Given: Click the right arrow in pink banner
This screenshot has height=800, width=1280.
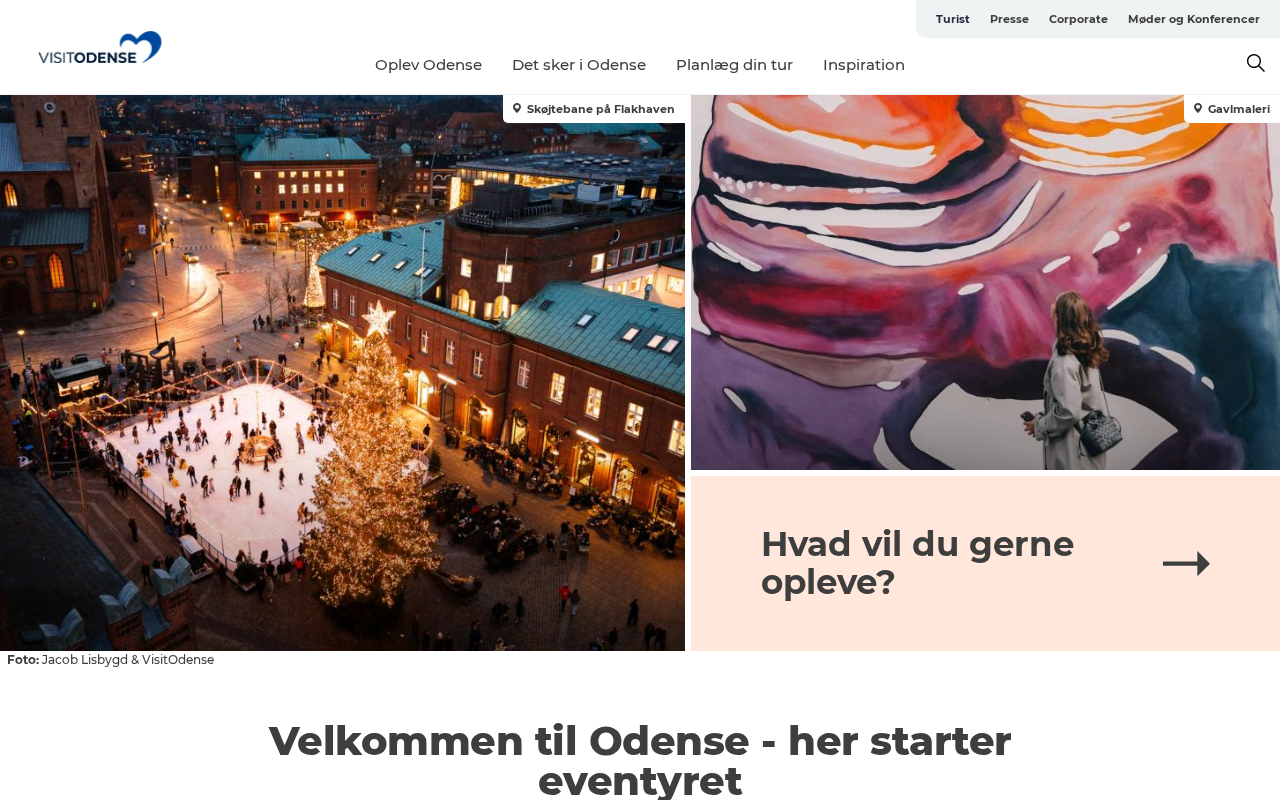Looking at the screenshot, I should (1186, 564).
